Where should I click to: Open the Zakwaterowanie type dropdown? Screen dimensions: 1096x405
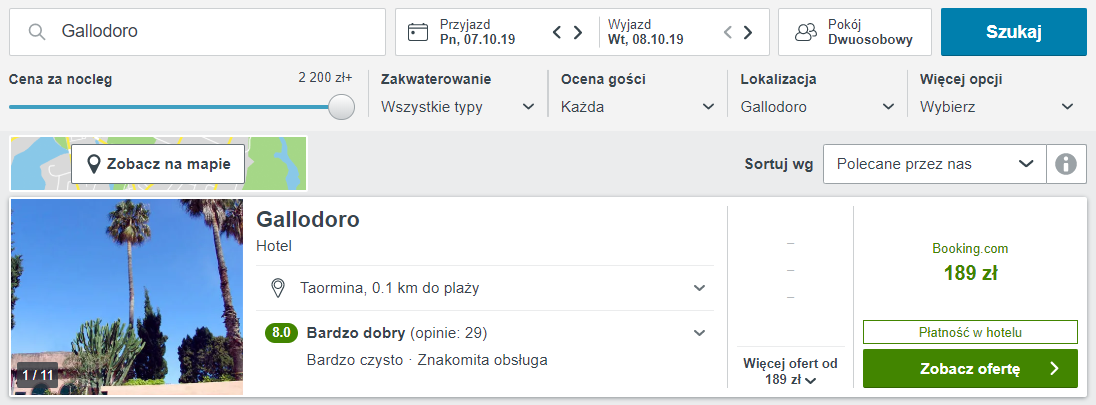pyautogui.click(x=457, y=107)
